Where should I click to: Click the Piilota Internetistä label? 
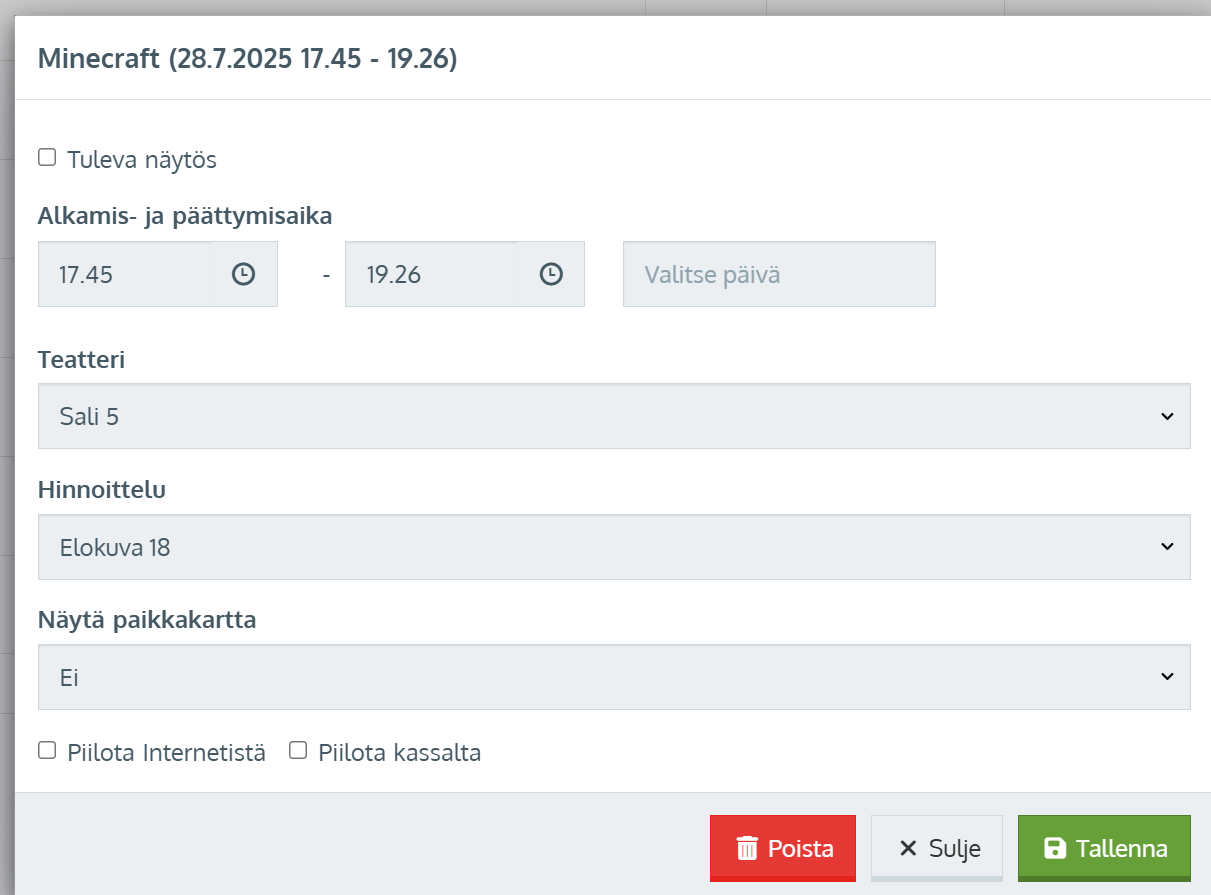166,753
